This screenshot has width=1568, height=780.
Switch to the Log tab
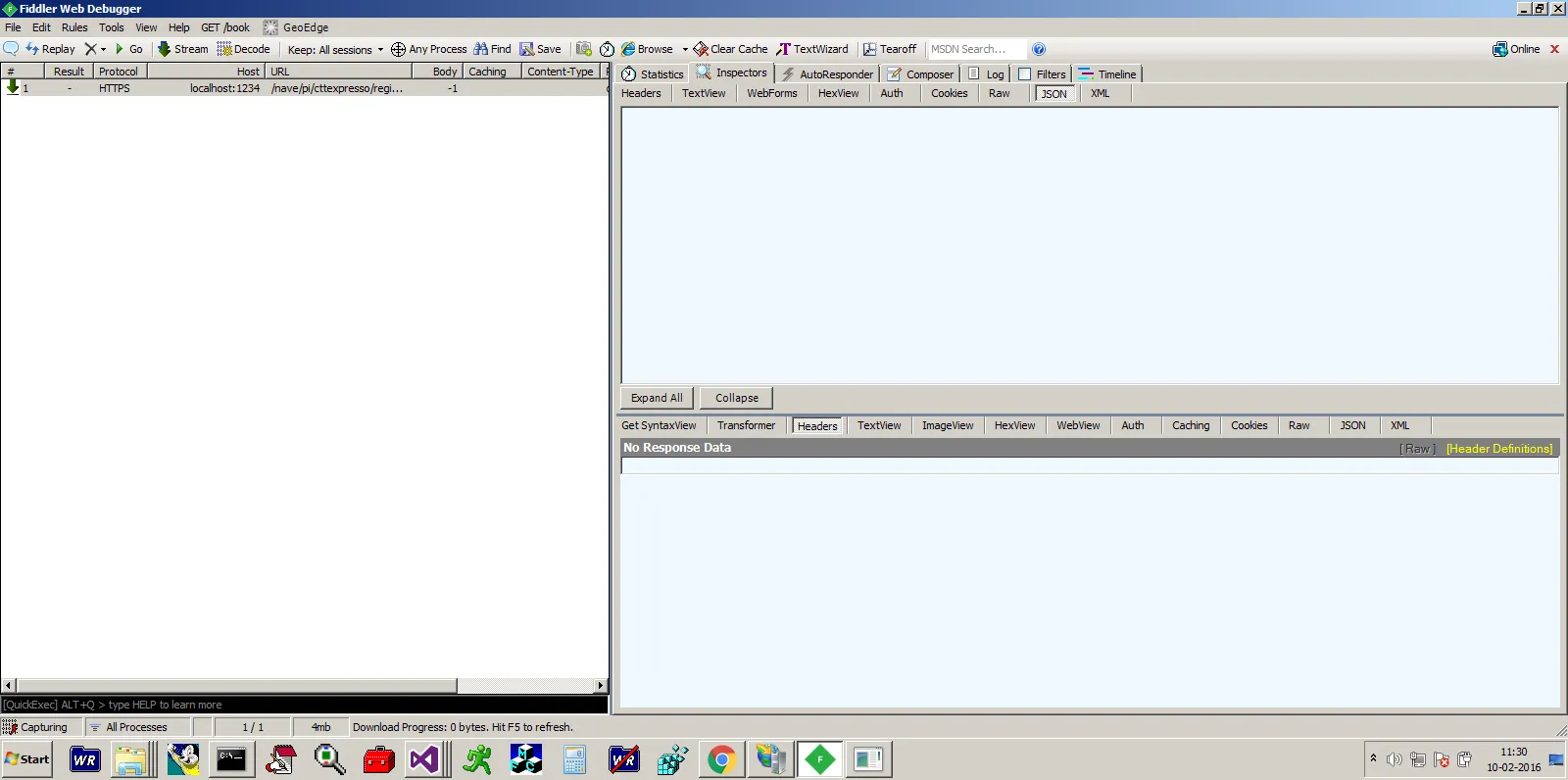(x=986, y=73)
